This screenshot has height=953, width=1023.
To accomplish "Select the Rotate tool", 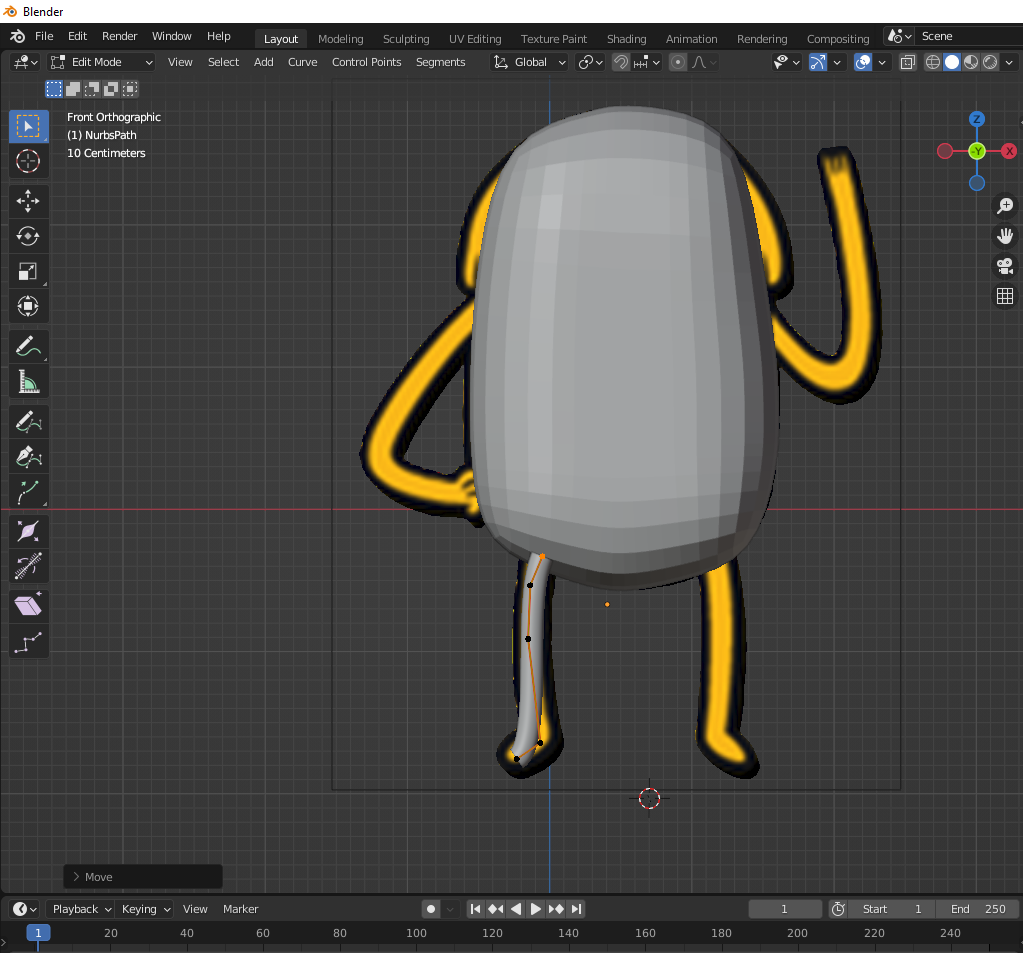I will click(x=28, y=236).
